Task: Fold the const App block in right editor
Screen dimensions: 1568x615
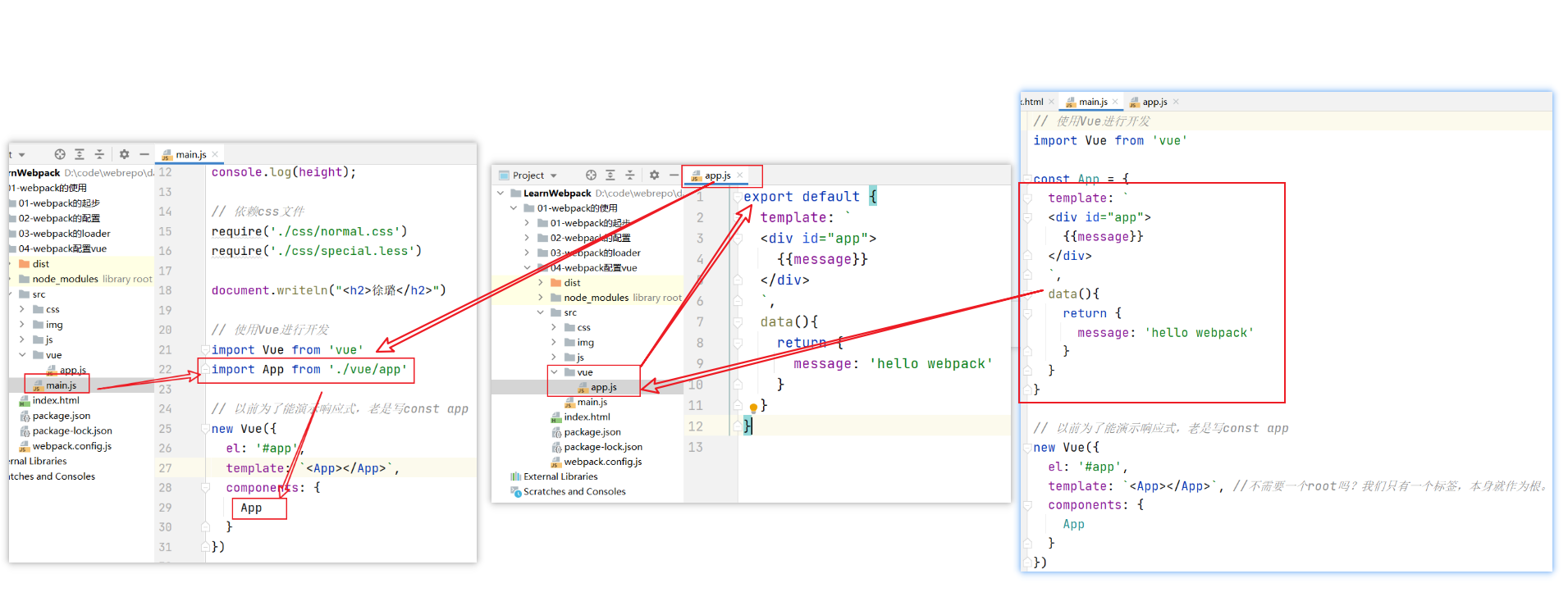Action: tap(1027, 179)
